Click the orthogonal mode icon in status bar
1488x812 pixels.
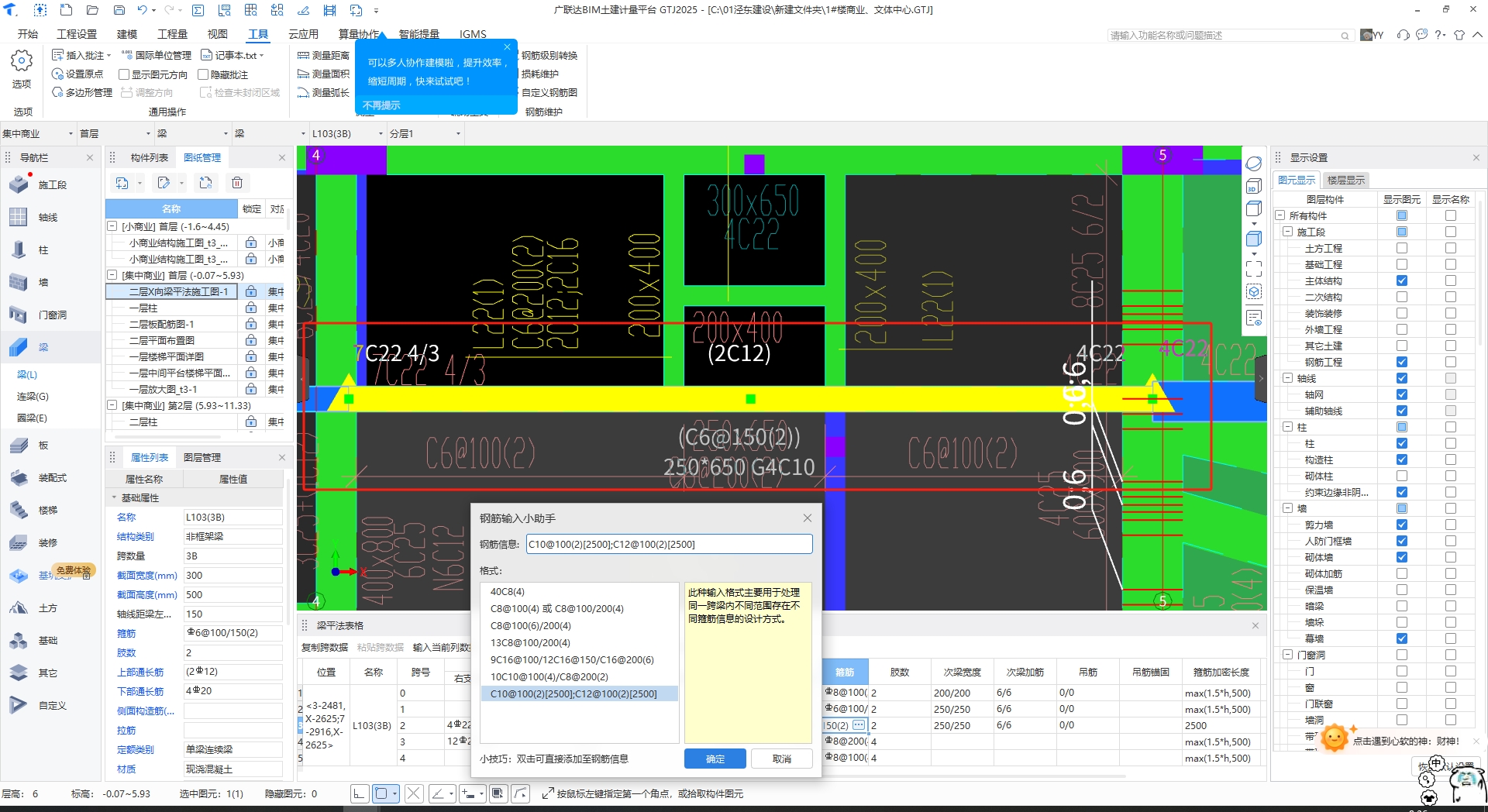pos(359,793)
